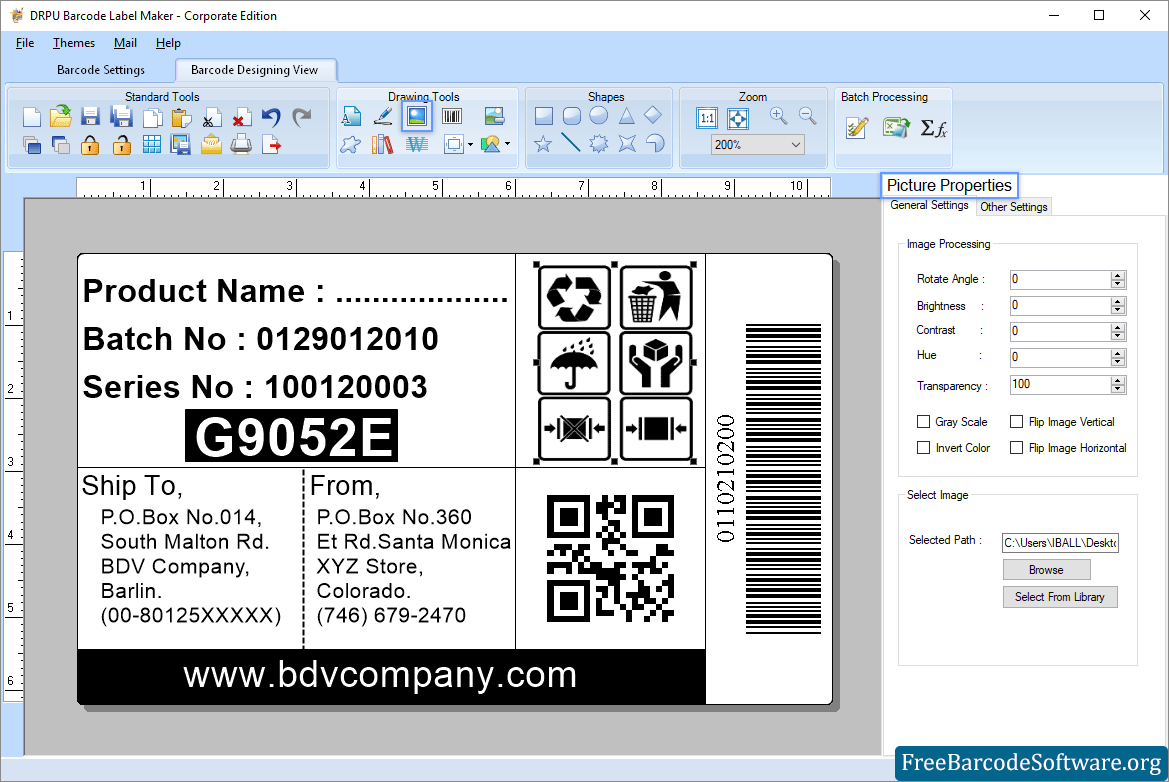Click the Browse button

[1046, 570]
